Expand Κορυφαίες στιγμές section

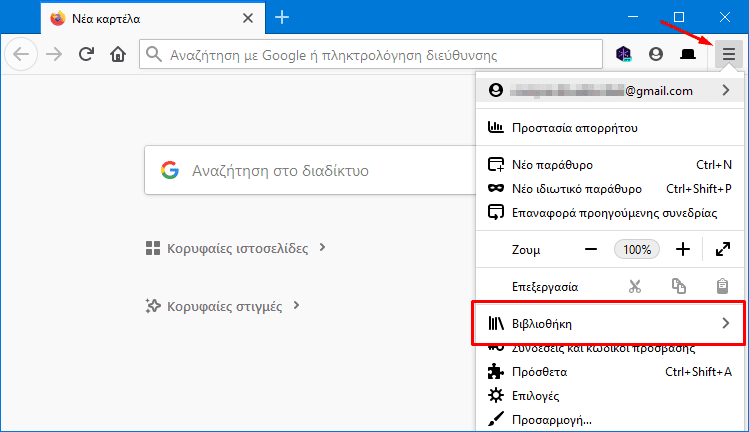click(x=223, y=306)
